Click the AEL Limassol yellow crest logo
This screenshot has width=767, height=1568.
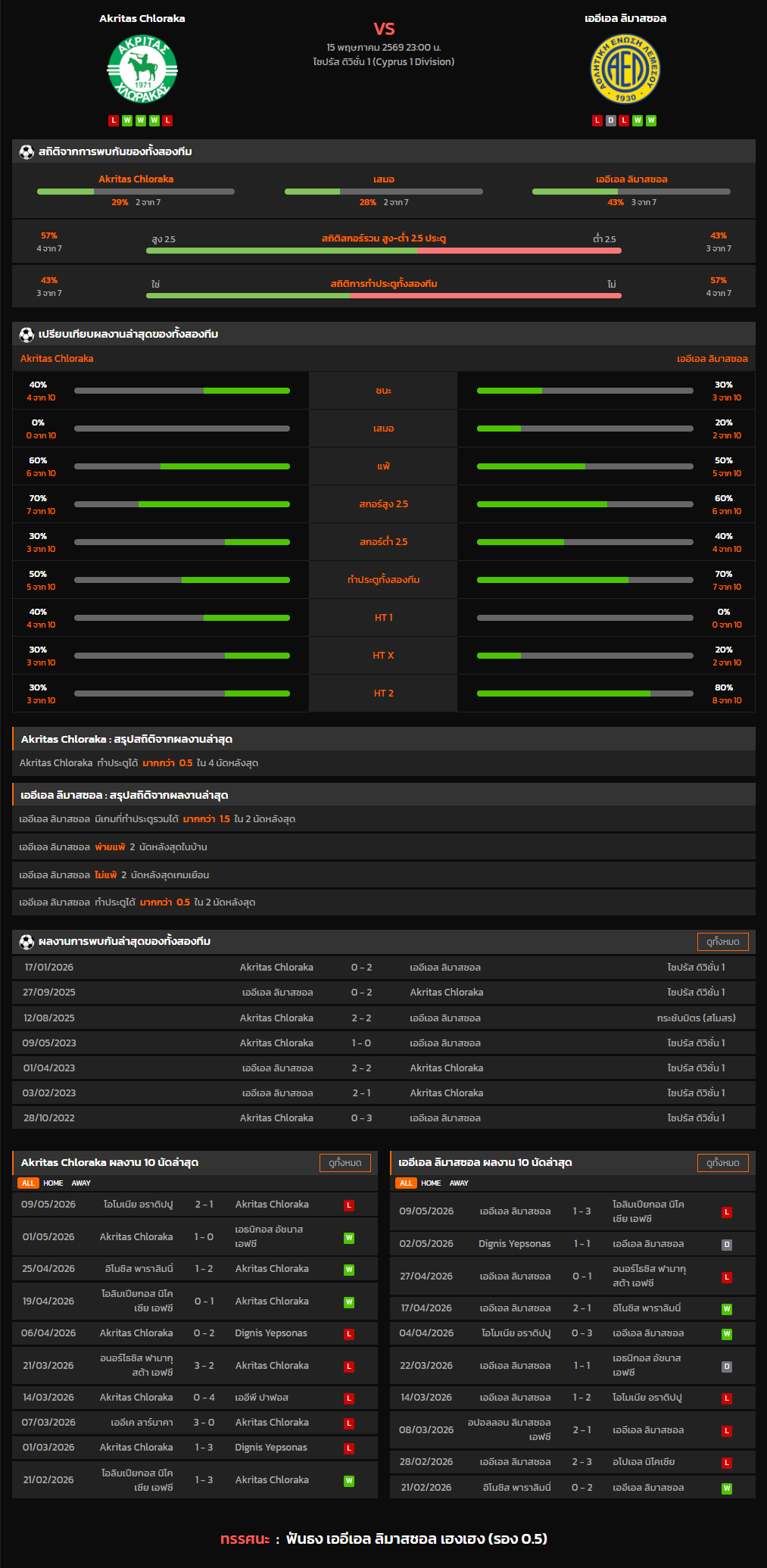(x=625, y=69)
